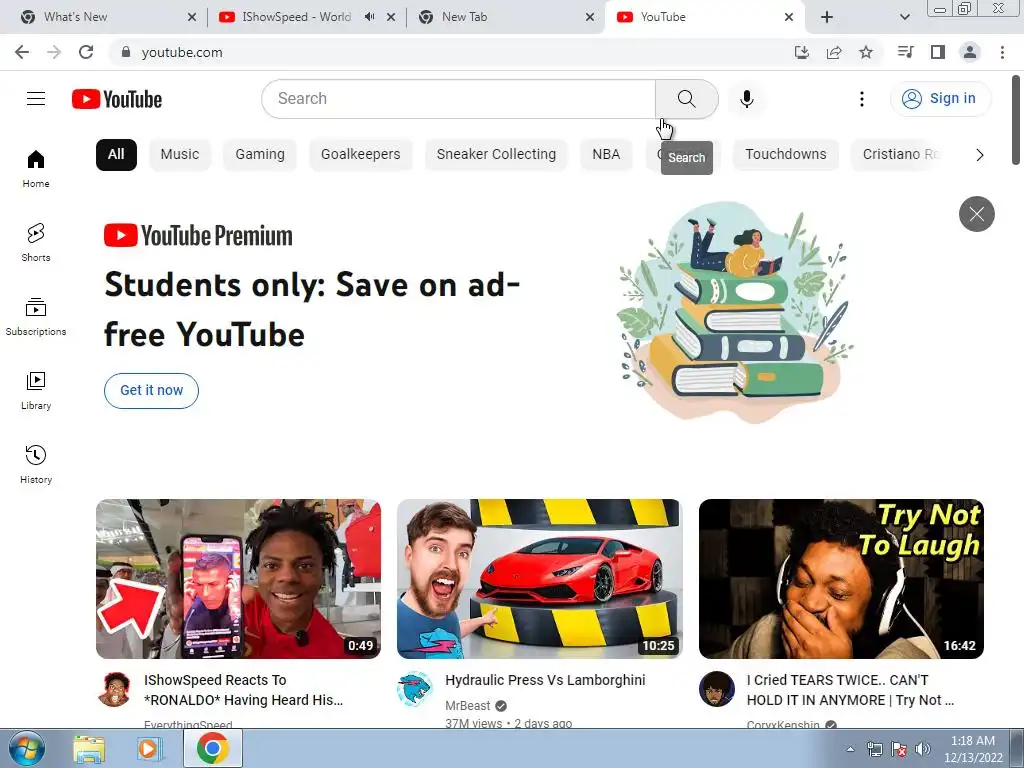Reload the page
This screenshot has height=768, width=1024.
(86, 52)
